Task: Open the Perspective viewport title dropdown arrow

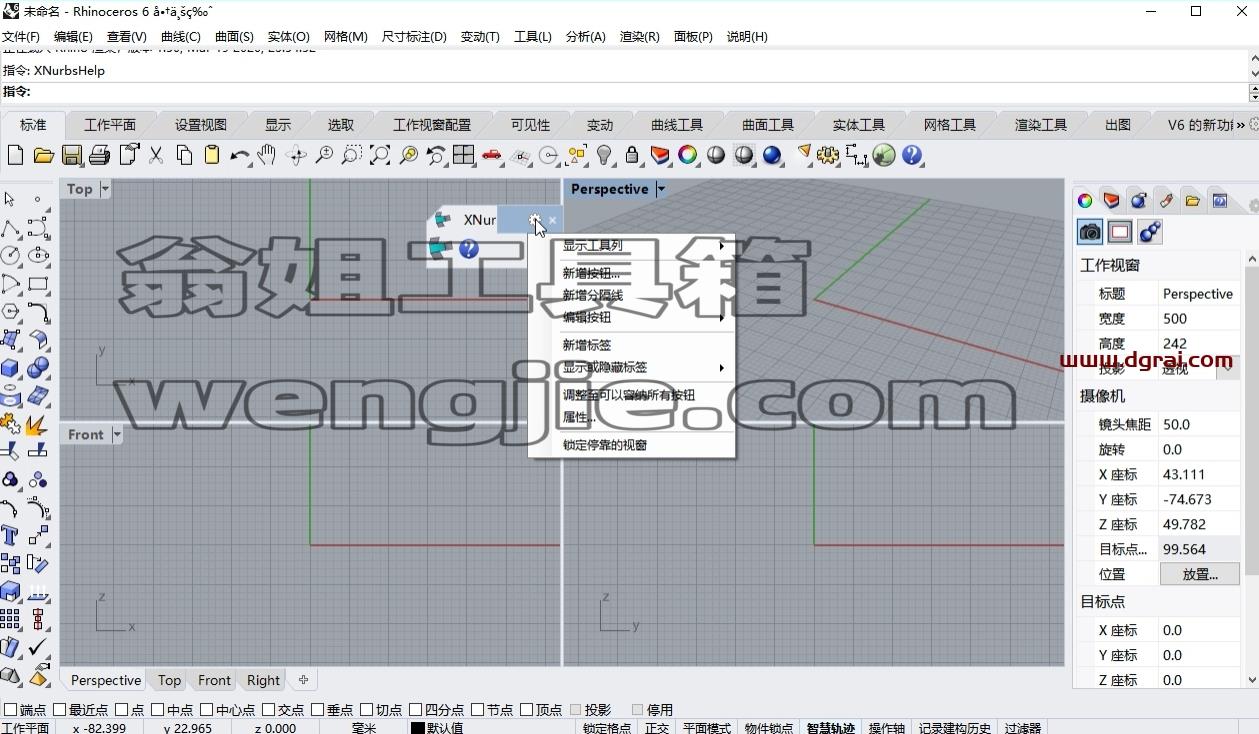Action: point(660,189)
